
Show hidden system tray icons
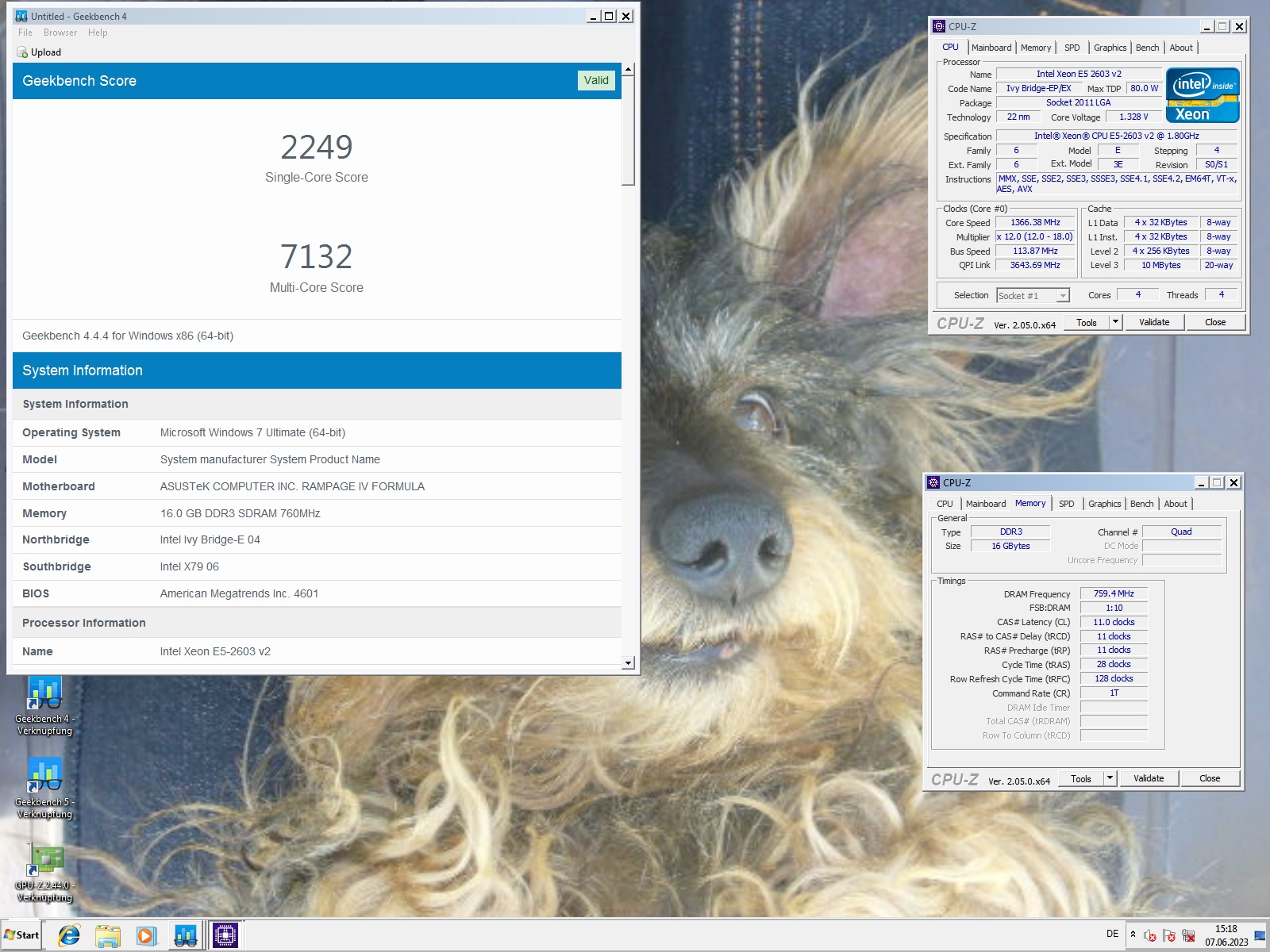pos(1133,934)
